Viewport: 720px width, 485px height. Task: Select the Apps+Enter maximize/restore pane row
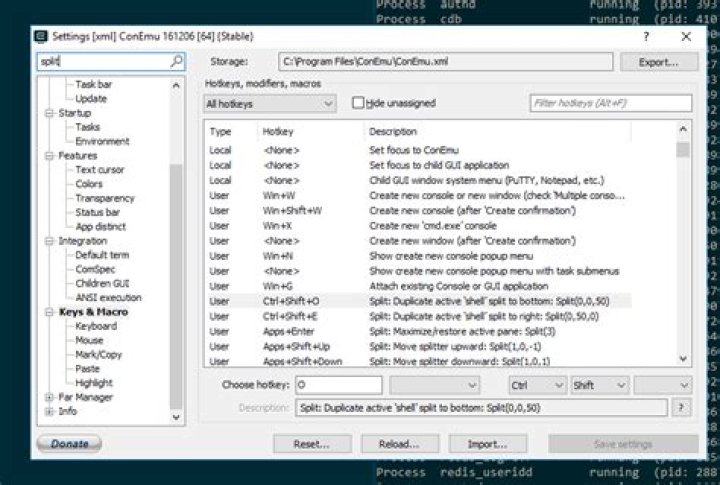pyautogui.click(x=418, y=332)
